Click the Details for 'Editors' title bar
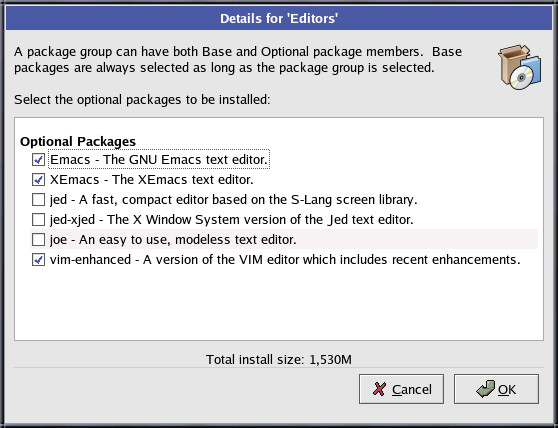 (279, 19)
